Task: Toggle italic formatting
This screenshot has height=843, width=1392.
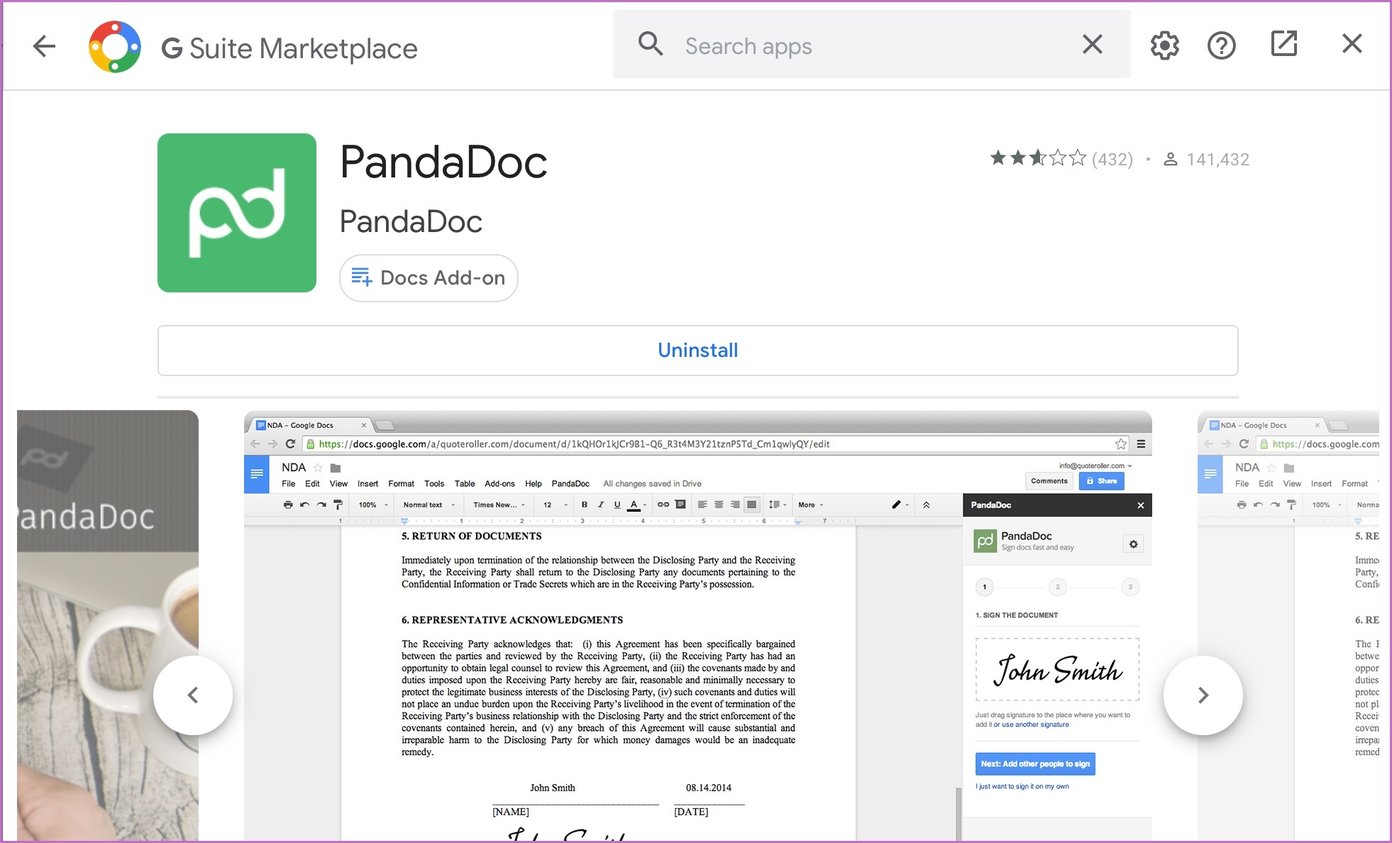Action: (600, 505)
